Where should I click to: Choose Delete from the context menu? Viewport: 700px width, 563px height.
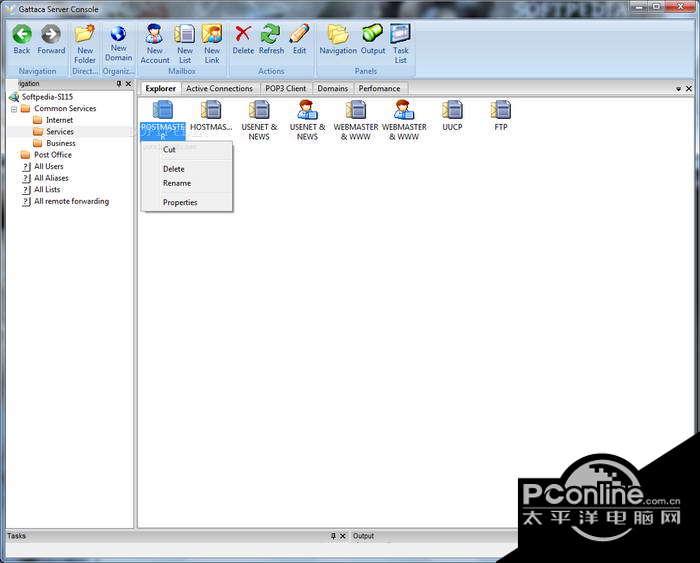click(x=187, y=169)
